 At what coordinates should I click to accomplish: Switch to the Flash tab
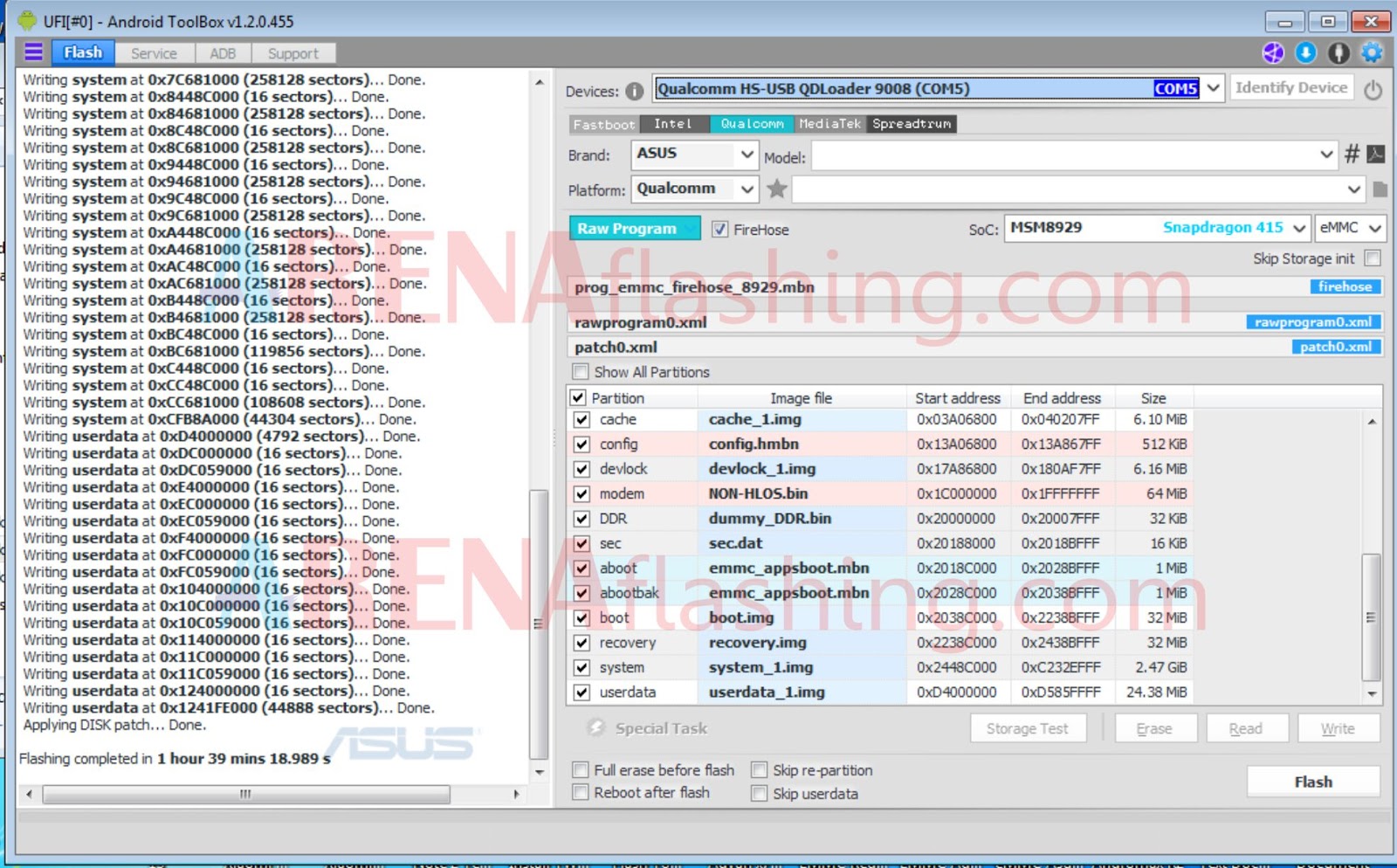tap(83, 52)
